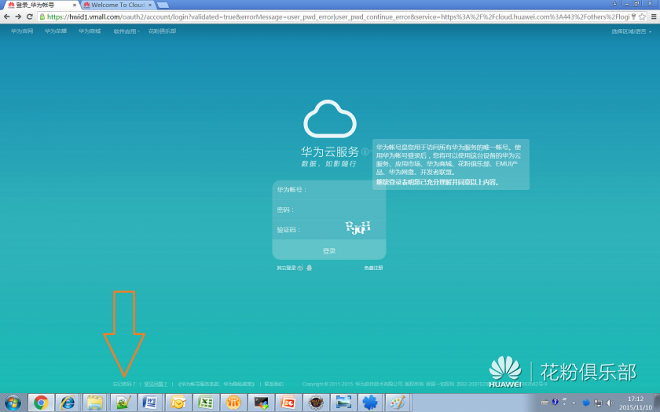Open 花粉俱乐部 in top navigation
Viewport: 660px width, 412px height.
tap(162, 31)
